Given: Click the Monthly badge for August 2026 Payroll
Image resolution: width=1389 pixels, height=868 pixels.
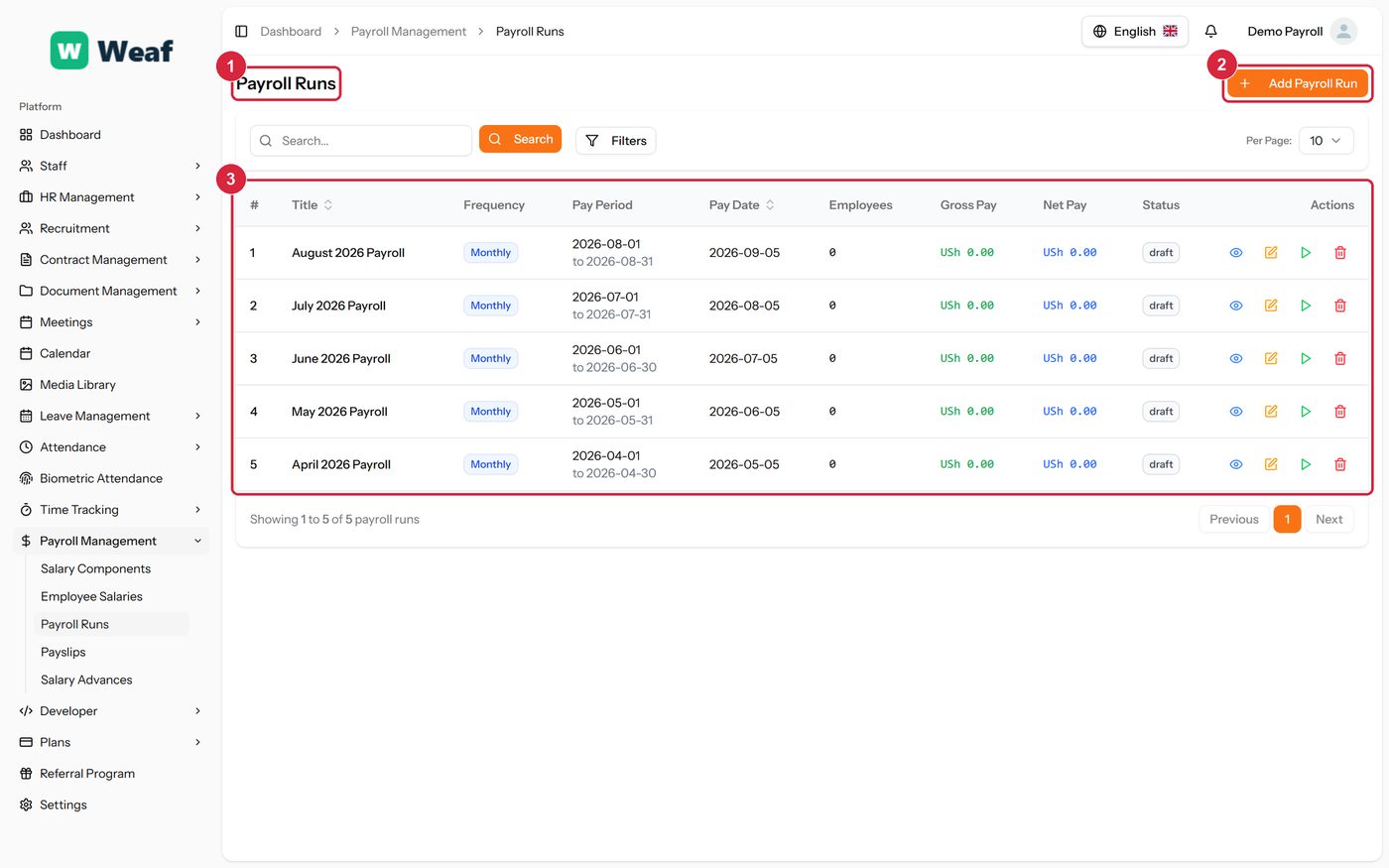Looking at the screenshot, I should click(x=490, y=253).
